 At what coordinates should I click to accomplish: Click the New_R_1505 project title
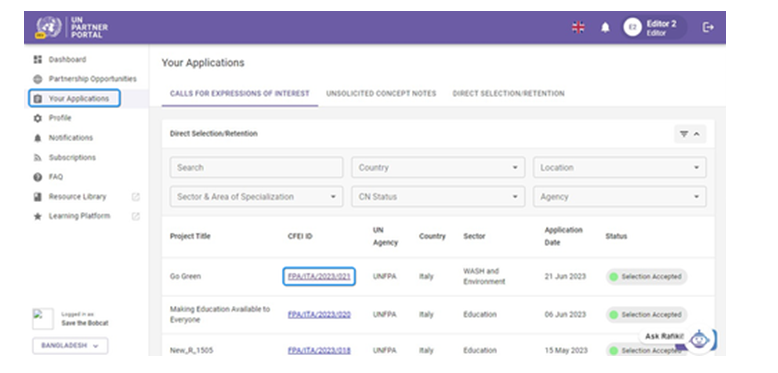click(x=192, y=351)
